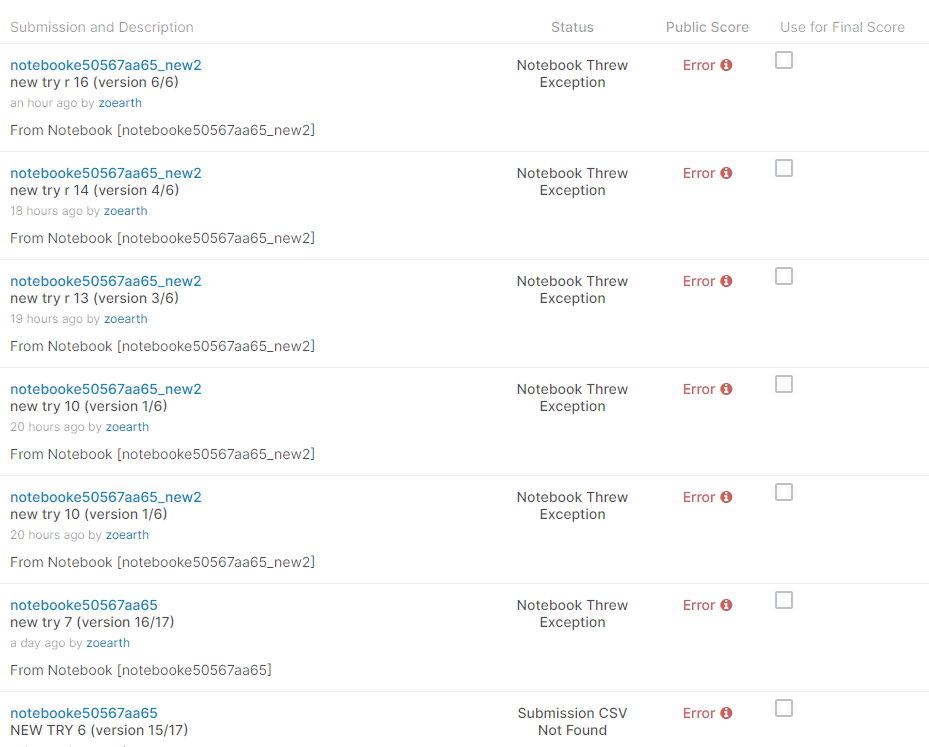The height and width of the screenshot is (747, 929).
Task: Open notebooke50567aa65 link for new try 7
Action: click(x=83, y=605)
